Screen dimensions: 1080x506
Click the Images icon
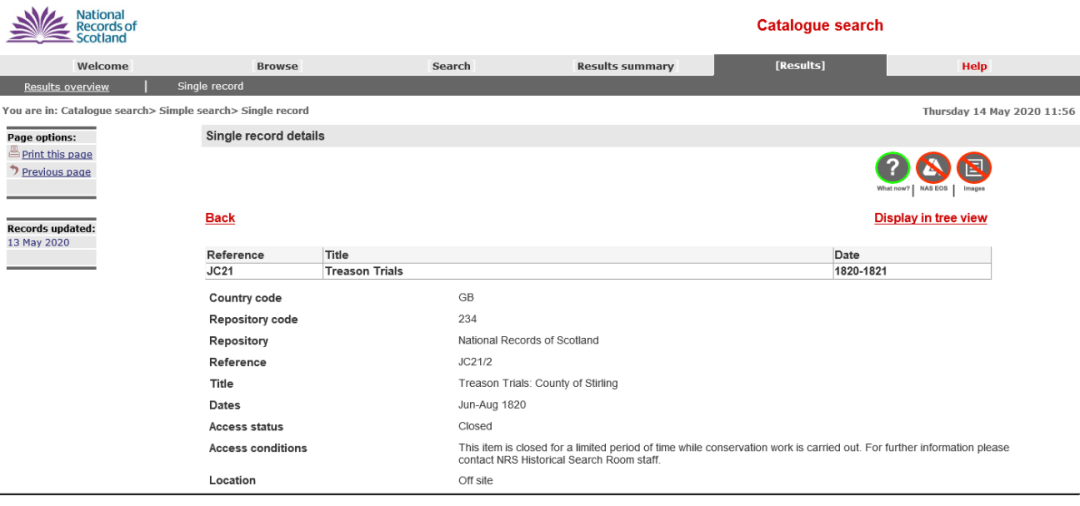973,167
